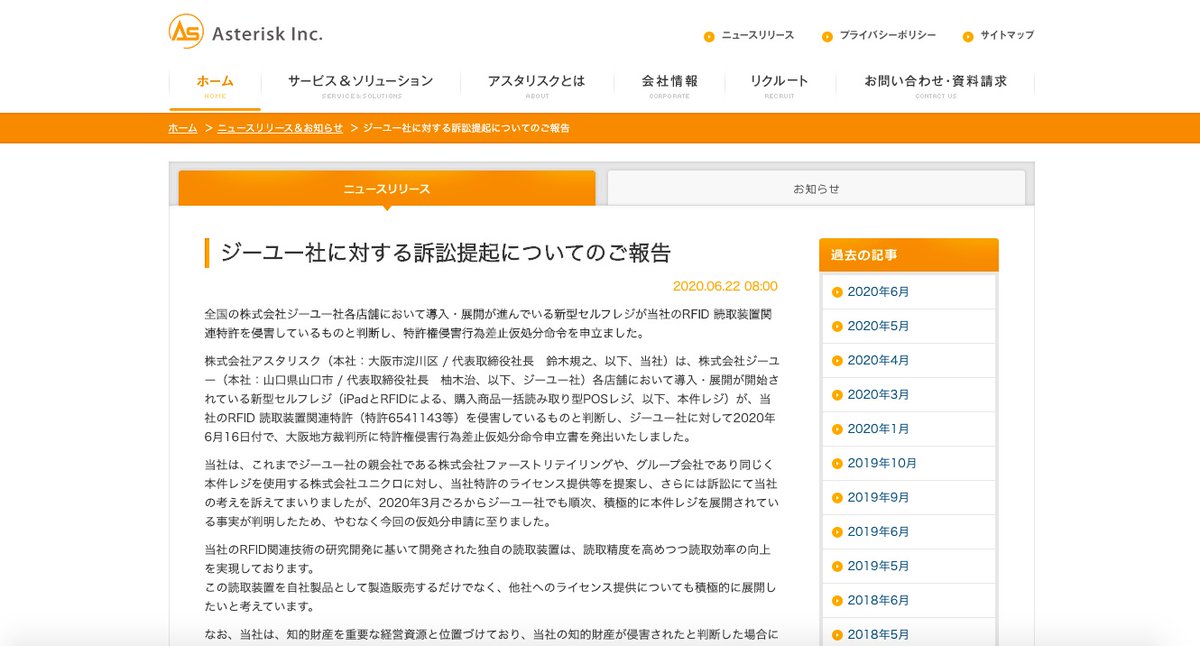Open リクルート navigation item

[x=779, y=86]
